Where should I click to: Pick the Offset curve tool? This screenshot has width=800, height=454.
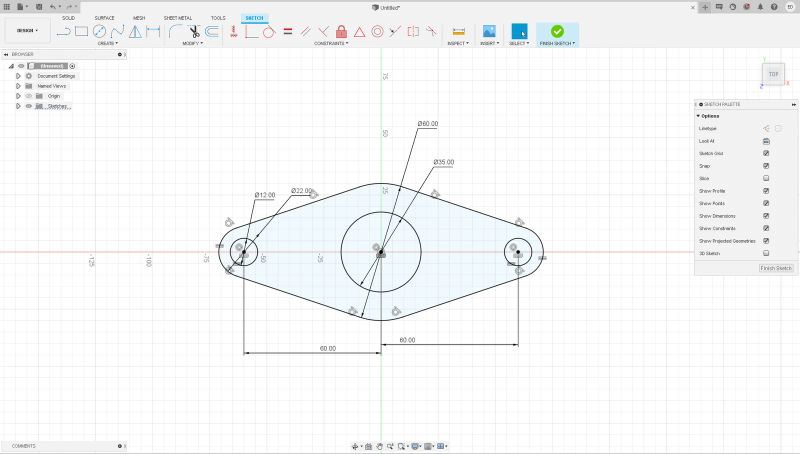211,32
